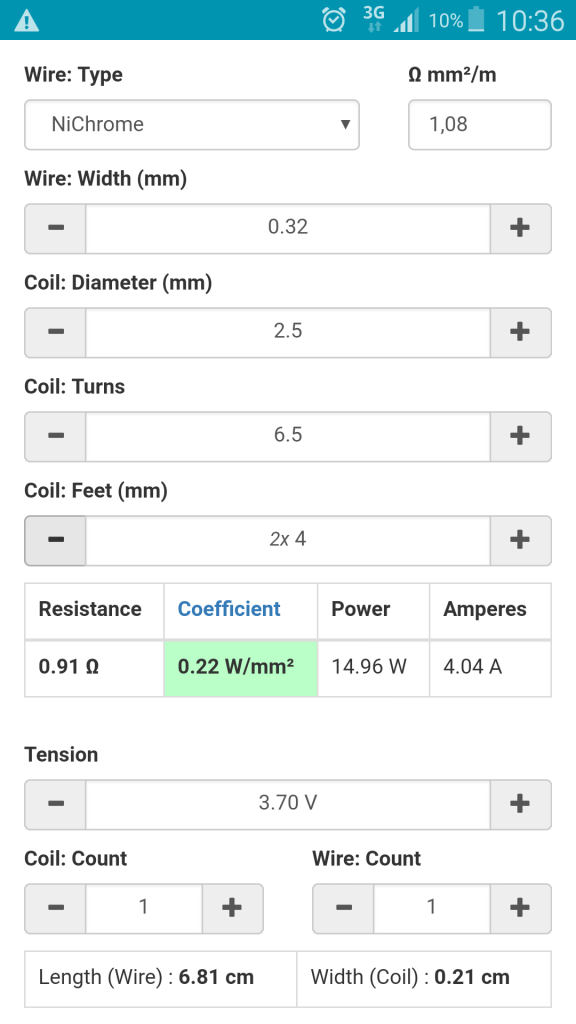Open the NiChrome wire type dropdown

(x=192, y=125)
